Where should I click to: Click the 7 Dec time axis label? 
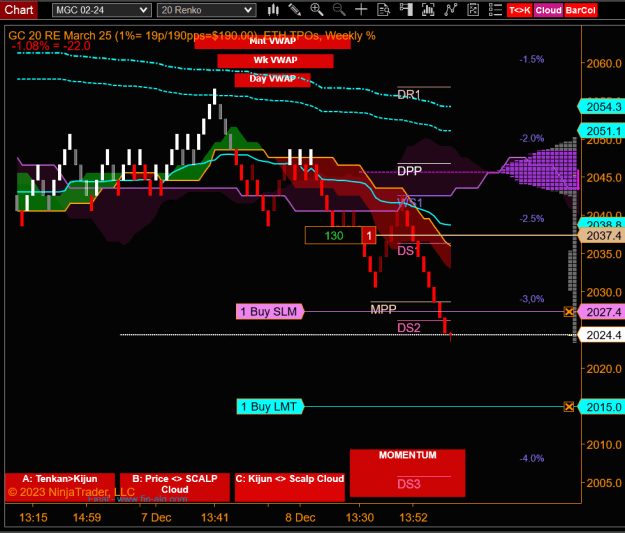pos(156,517)
